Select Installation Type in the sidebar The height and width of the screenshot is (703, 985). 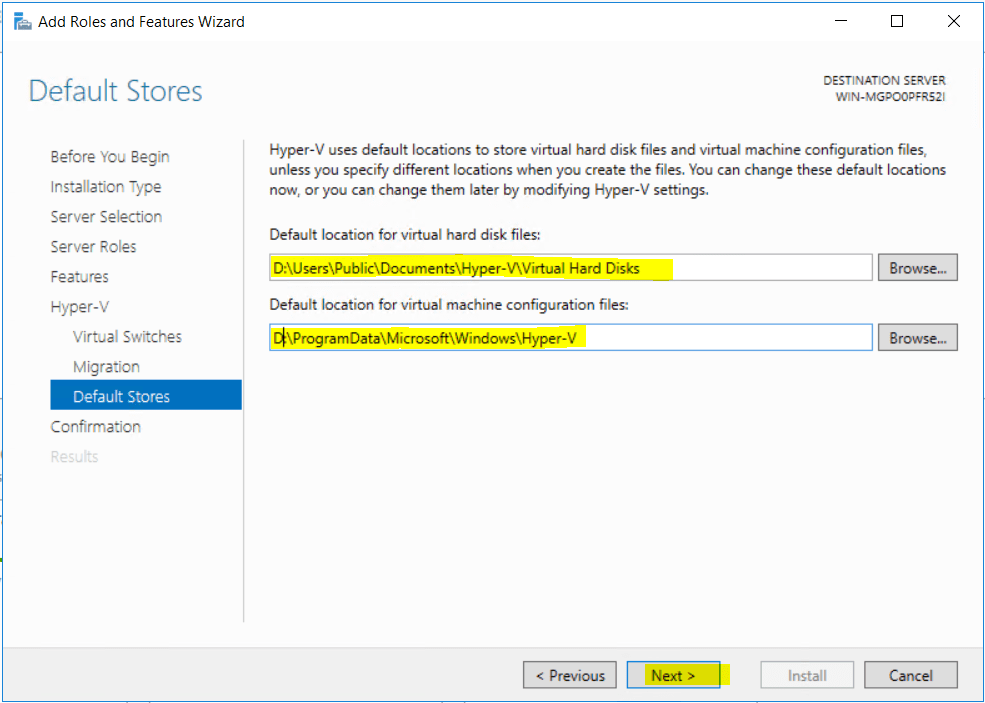coord(106,187)
